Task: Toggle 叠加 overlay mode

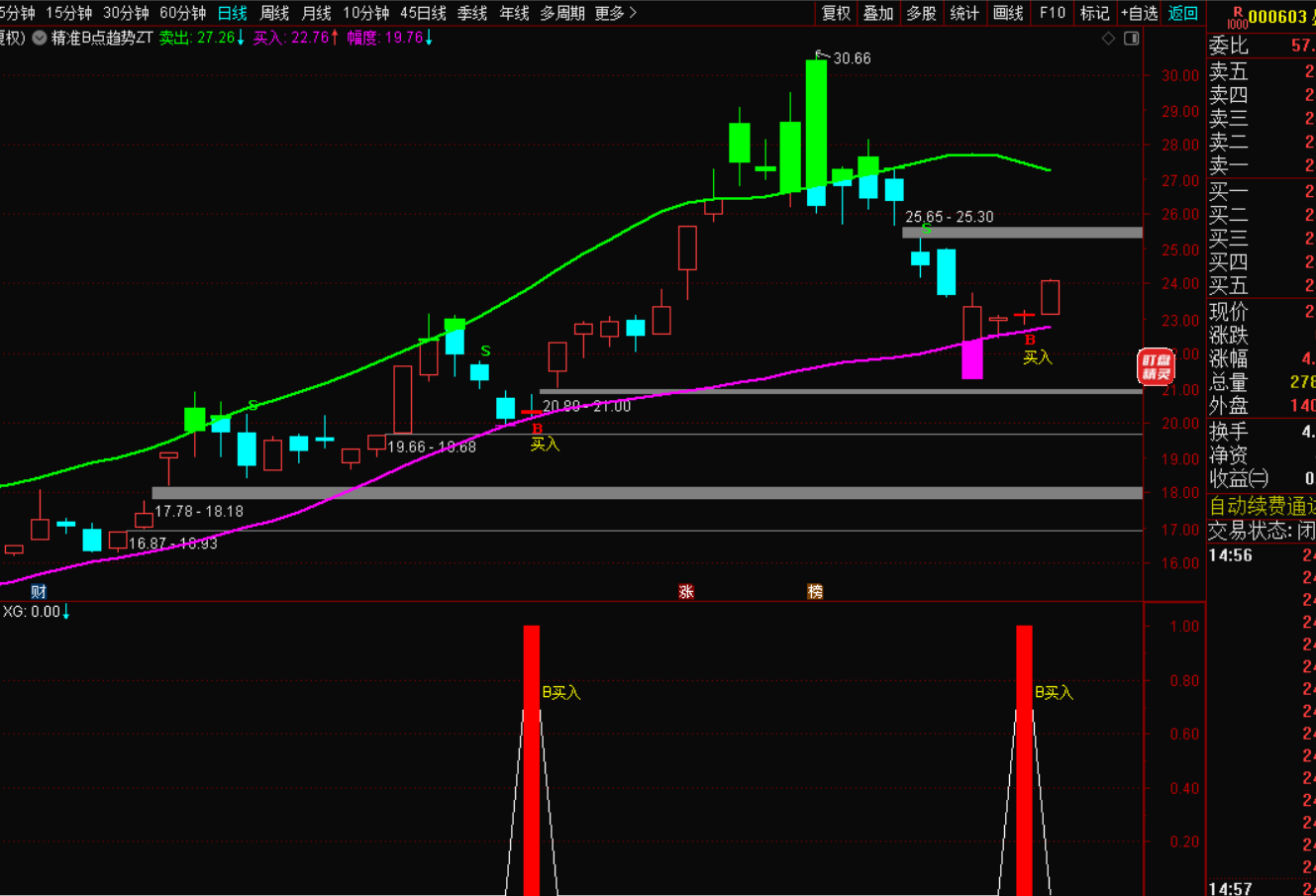Action: [x=878, y=13]
